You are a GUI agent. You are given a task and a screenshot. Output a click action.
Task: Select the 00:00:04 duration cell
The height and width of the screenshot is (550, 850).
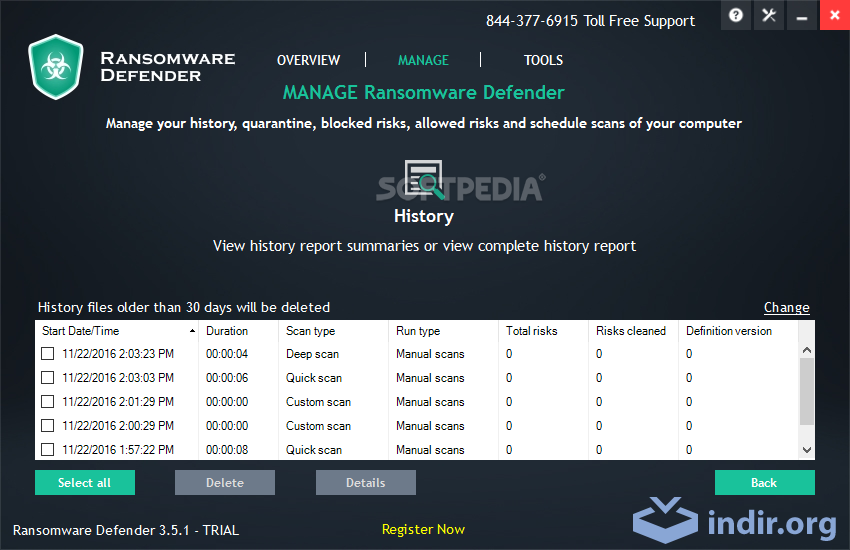pyautogui.click(x=227, y=354)
